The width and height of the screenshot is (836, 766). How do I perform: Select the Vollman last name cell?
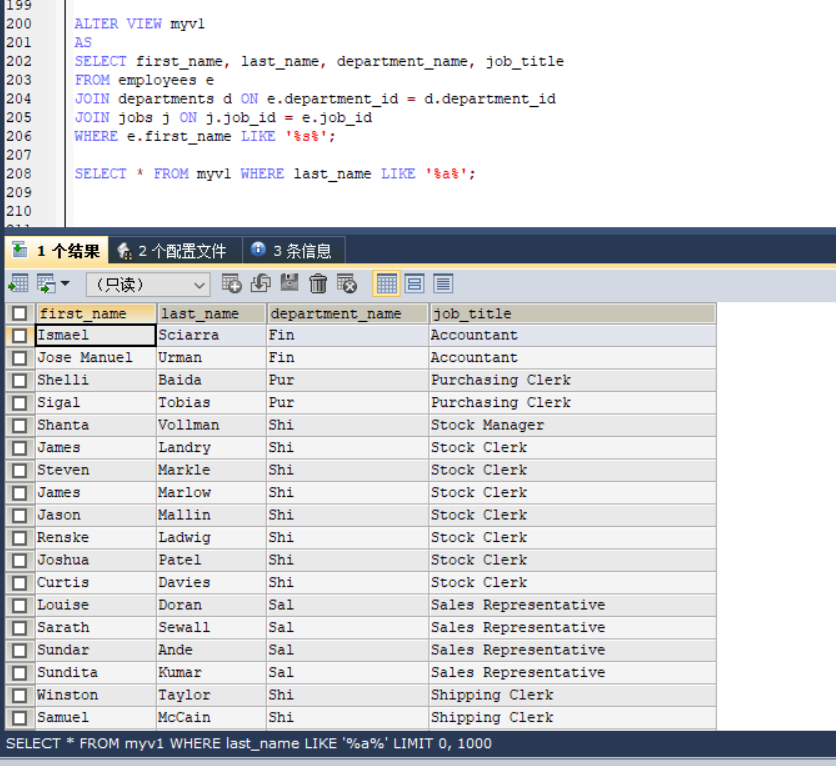211,425
